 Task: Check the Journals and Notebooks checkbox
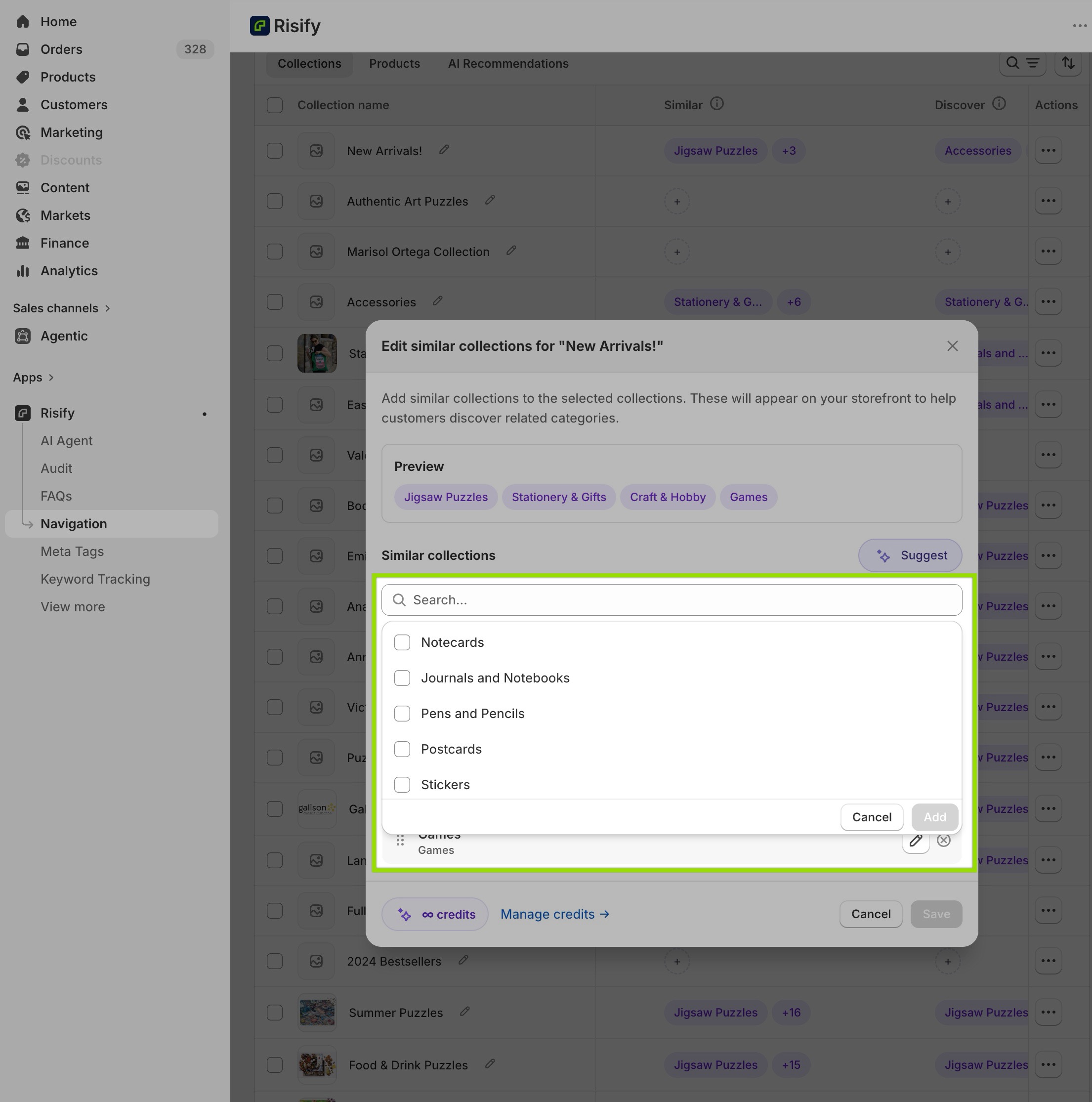[402, 678]
